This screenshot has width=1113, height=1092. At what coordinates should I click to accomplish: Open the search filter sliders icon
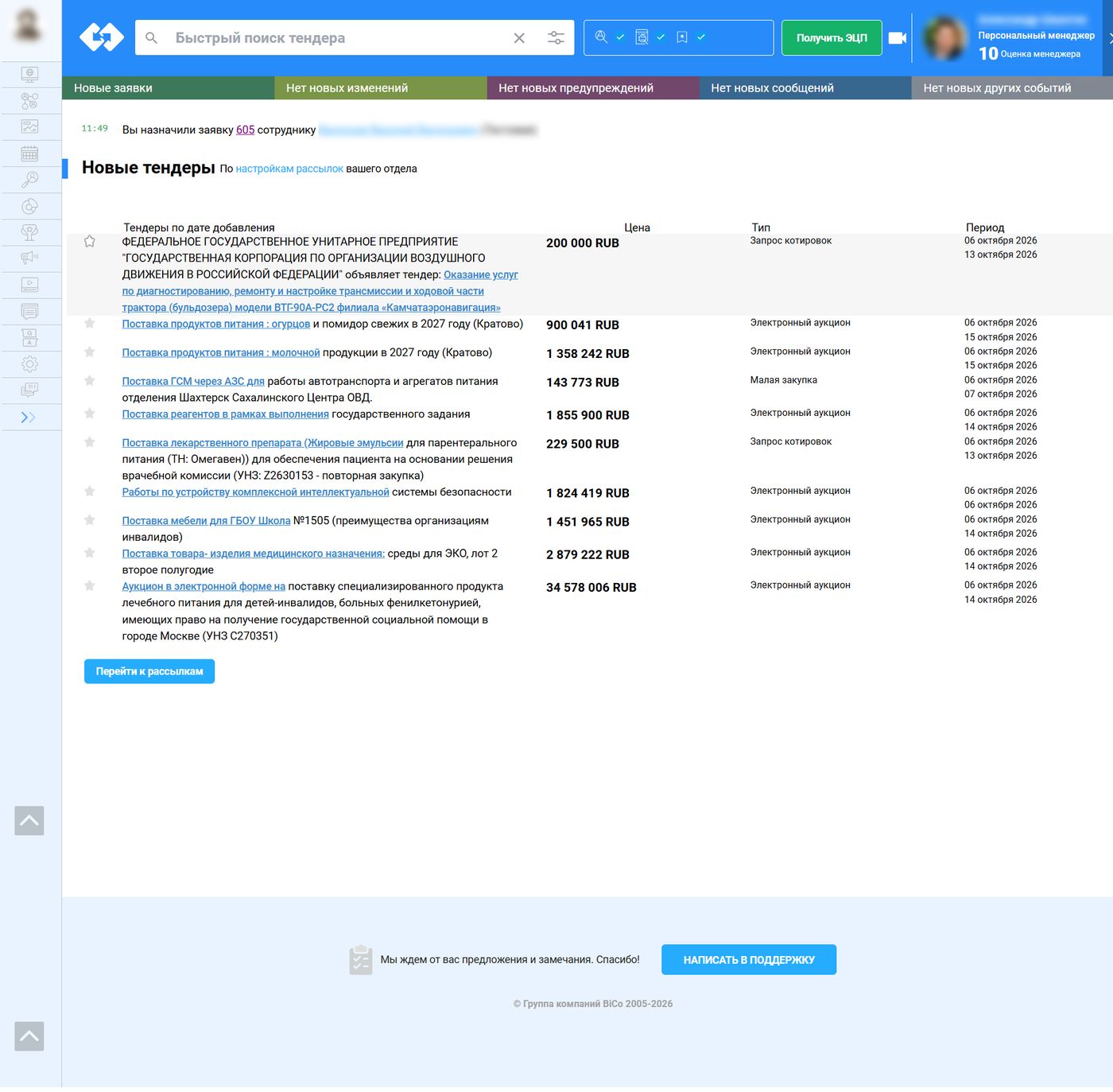pyautogui.click(x=556, y=37)
